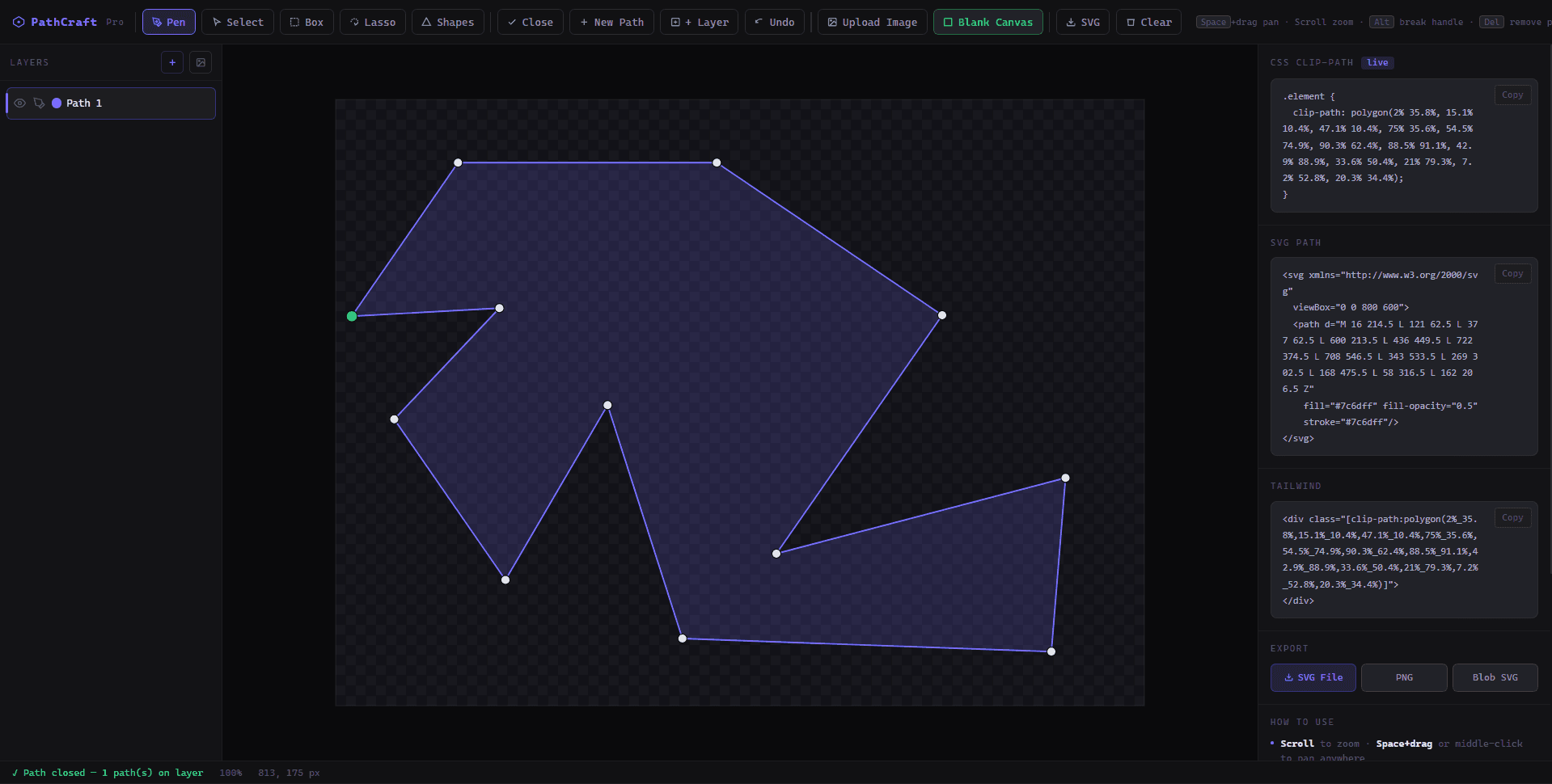Click the anchor point at the rightmost tip of the upper shape
Image resolution: width=1552 pixels, height=784 pixels.
coord(942,315)
